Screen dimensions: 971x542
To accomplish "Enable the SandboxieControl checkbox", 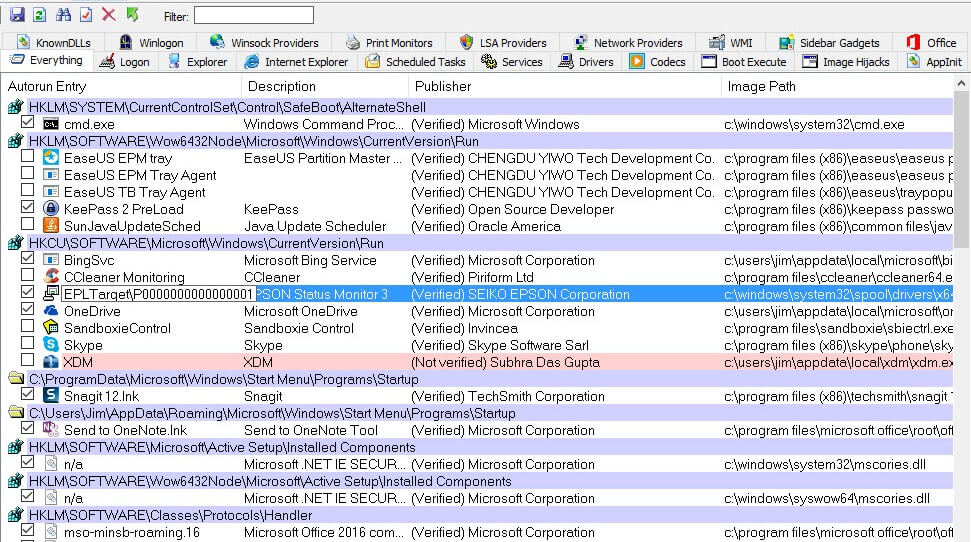I will [27, 326].
